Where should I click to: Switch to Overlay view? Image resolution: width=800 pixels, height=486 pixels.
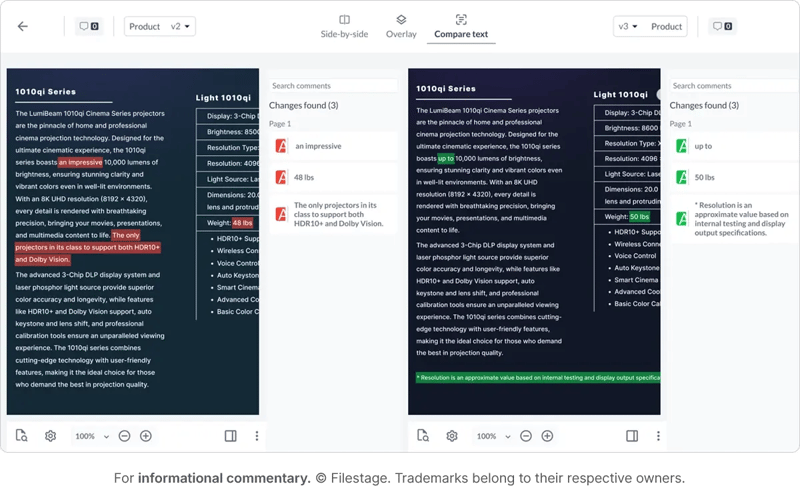point(401,27)
